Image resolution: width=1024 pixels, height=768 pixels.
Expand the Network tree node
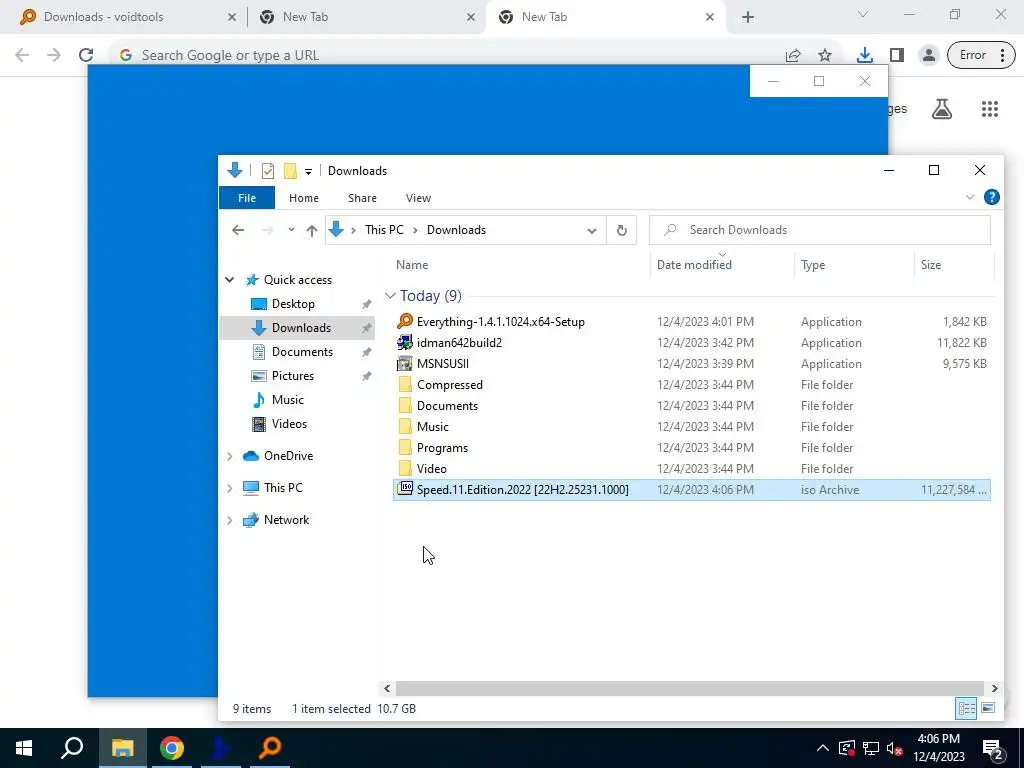click(x=229, y=520)
